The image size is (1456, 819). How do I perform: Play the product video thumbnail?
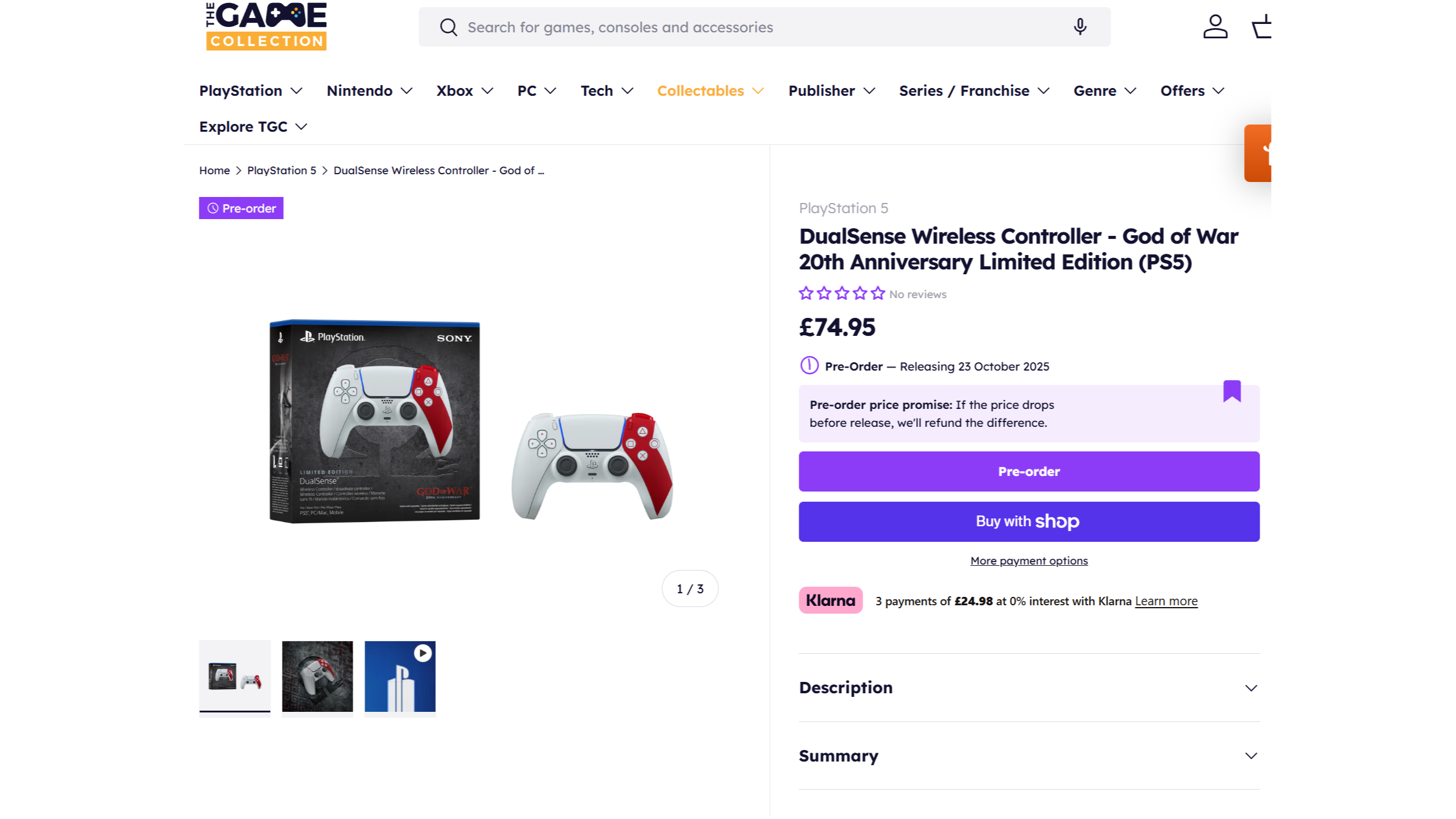click(x=400, y=677)
